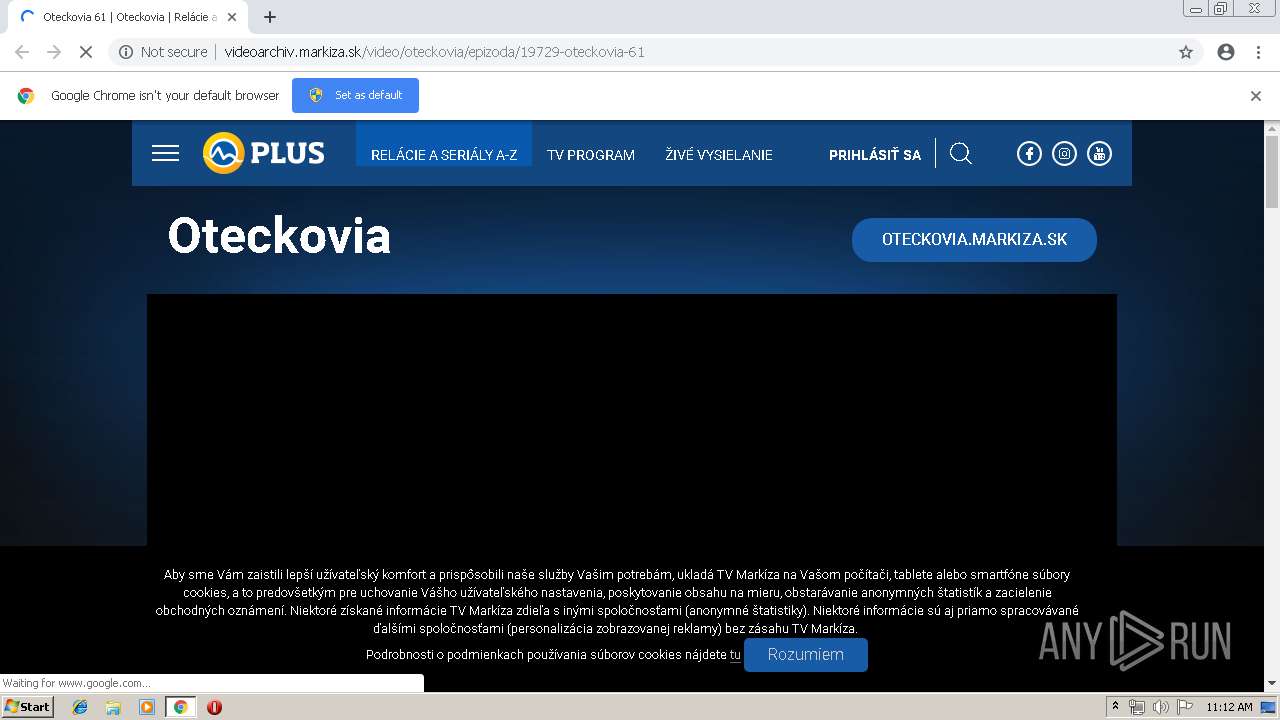1280x720 pixels.
Task: Show hidden system tray icons
Action: click(1115, 707)
